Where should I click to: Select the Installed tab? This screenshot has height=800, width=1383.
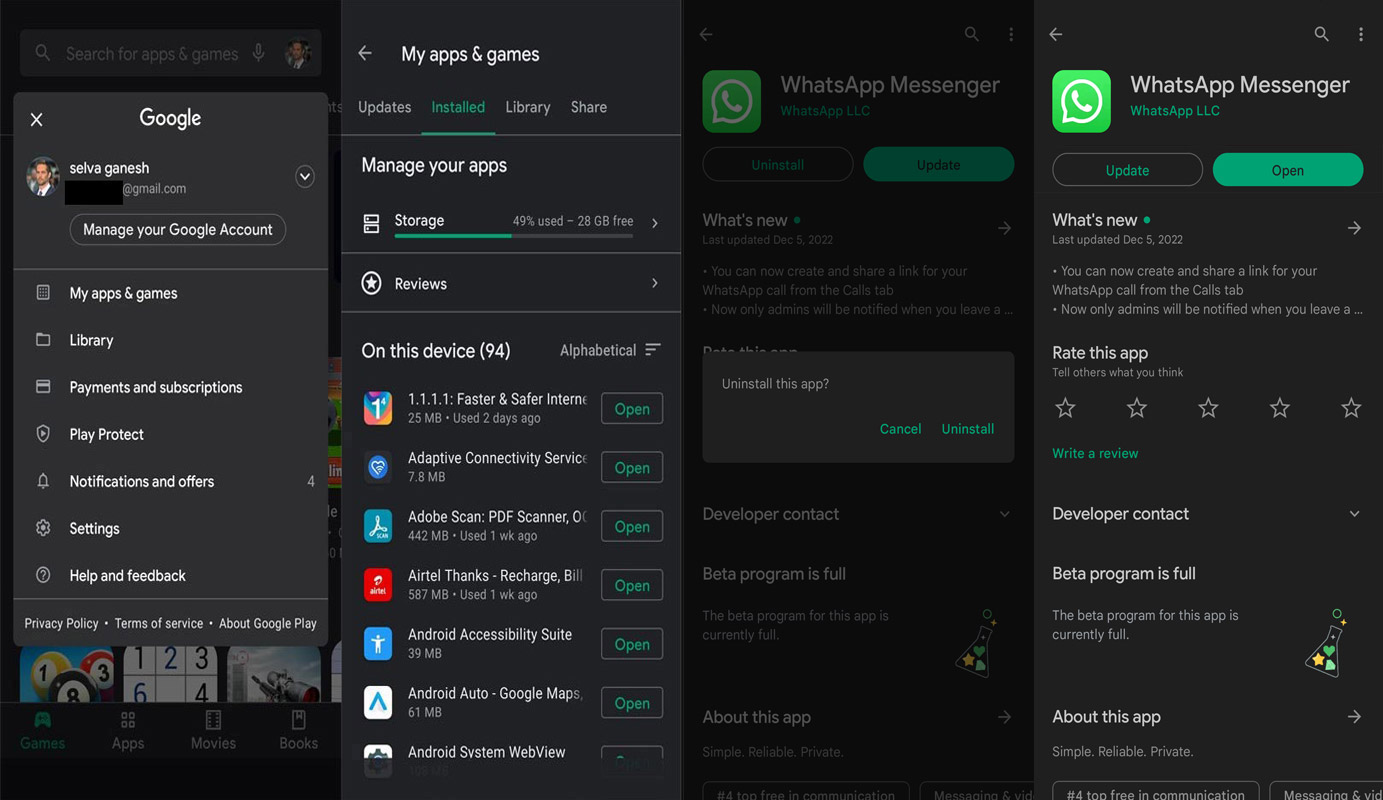458,107
